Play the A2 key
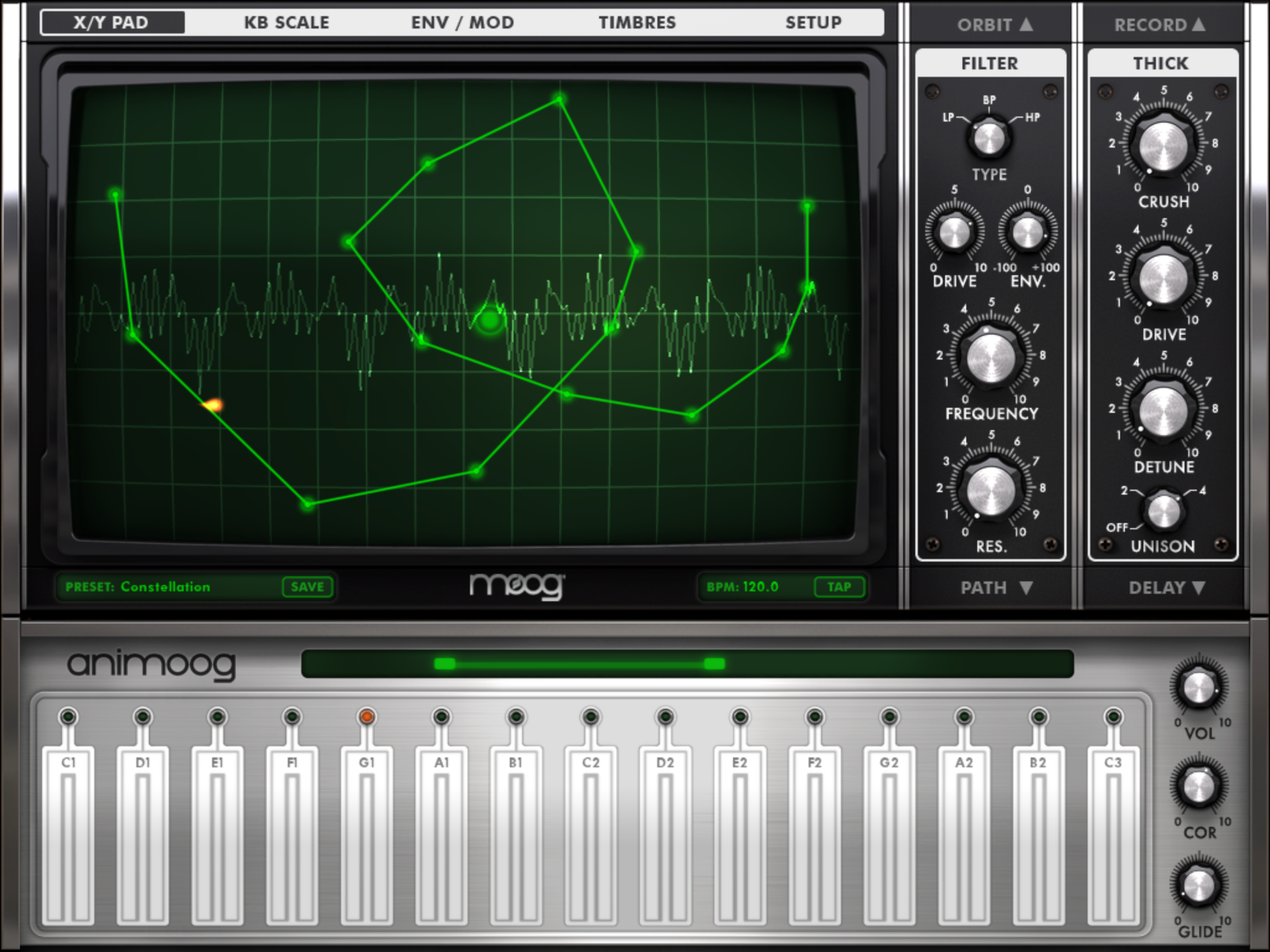The width and height of the screenshot is (1270, 952). pyautogui.click(x=964, y=835)
